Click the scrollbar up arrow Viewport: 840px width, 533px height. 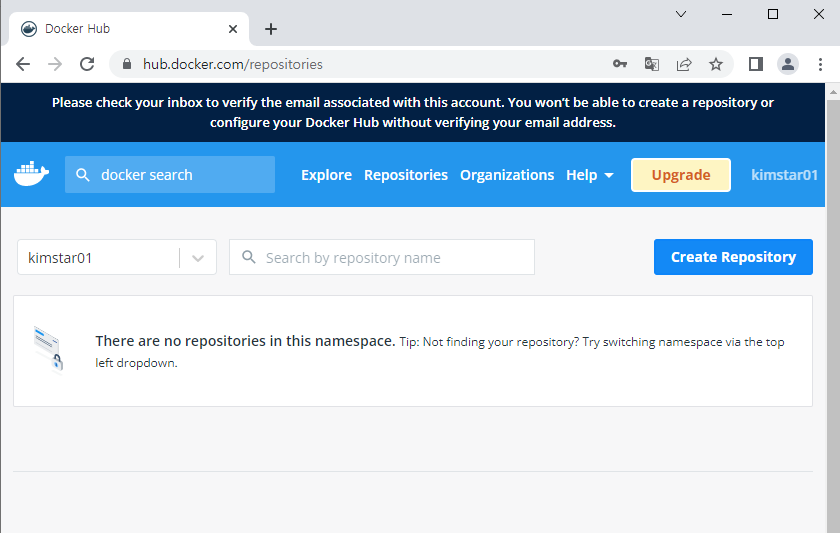pyautogui.click(x=833, y=92)
